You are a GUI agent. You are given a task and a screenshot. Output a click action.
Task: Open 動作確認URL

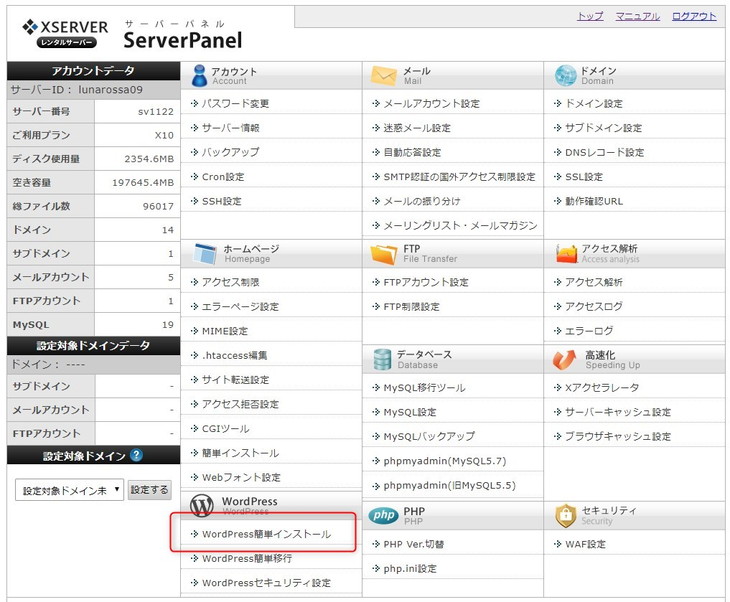[x=594, y=201]
